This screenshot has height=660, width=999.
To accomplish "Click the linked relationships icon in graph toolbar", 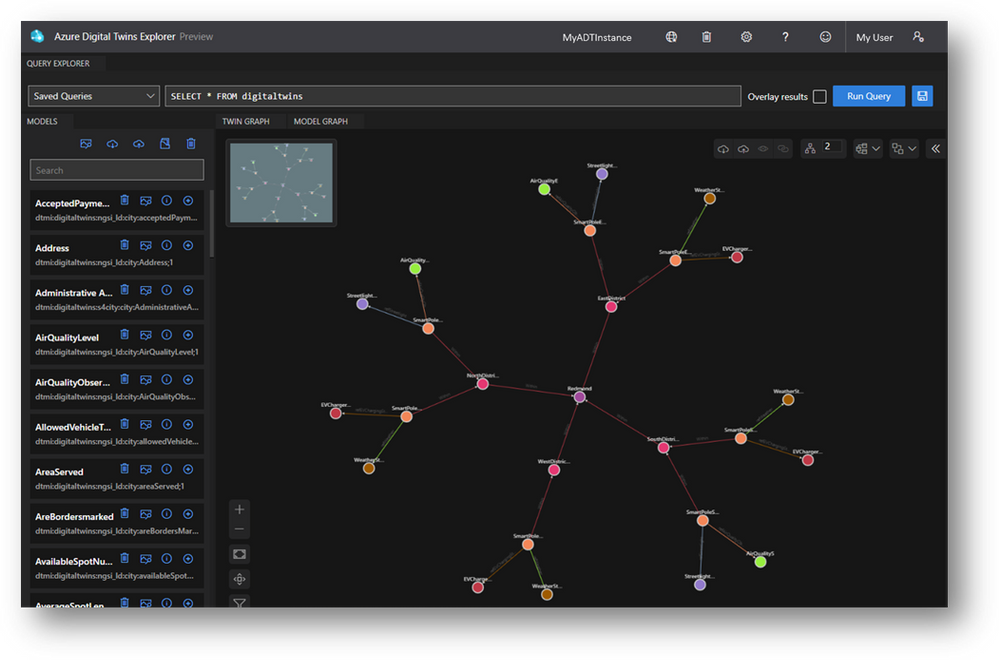I will [783, 149].
